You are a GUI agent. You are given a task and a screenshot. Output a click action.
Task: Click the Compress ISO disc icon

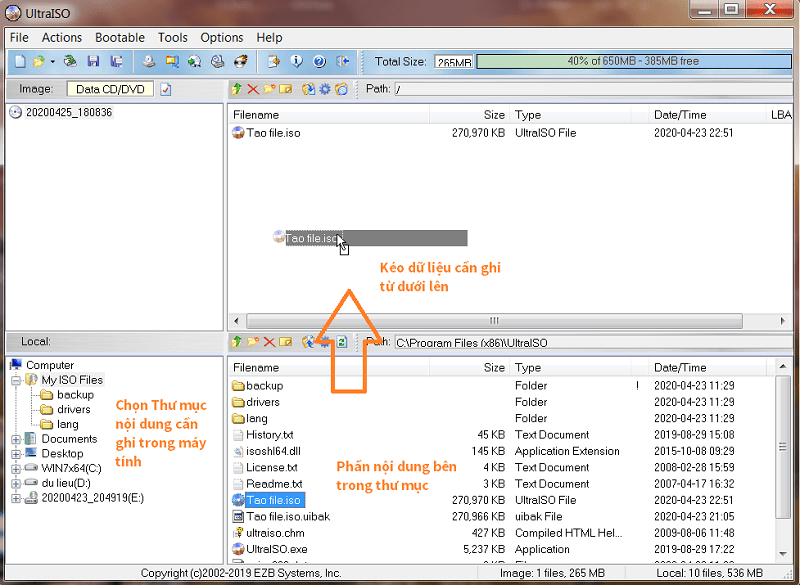click(x=194, y=62)
